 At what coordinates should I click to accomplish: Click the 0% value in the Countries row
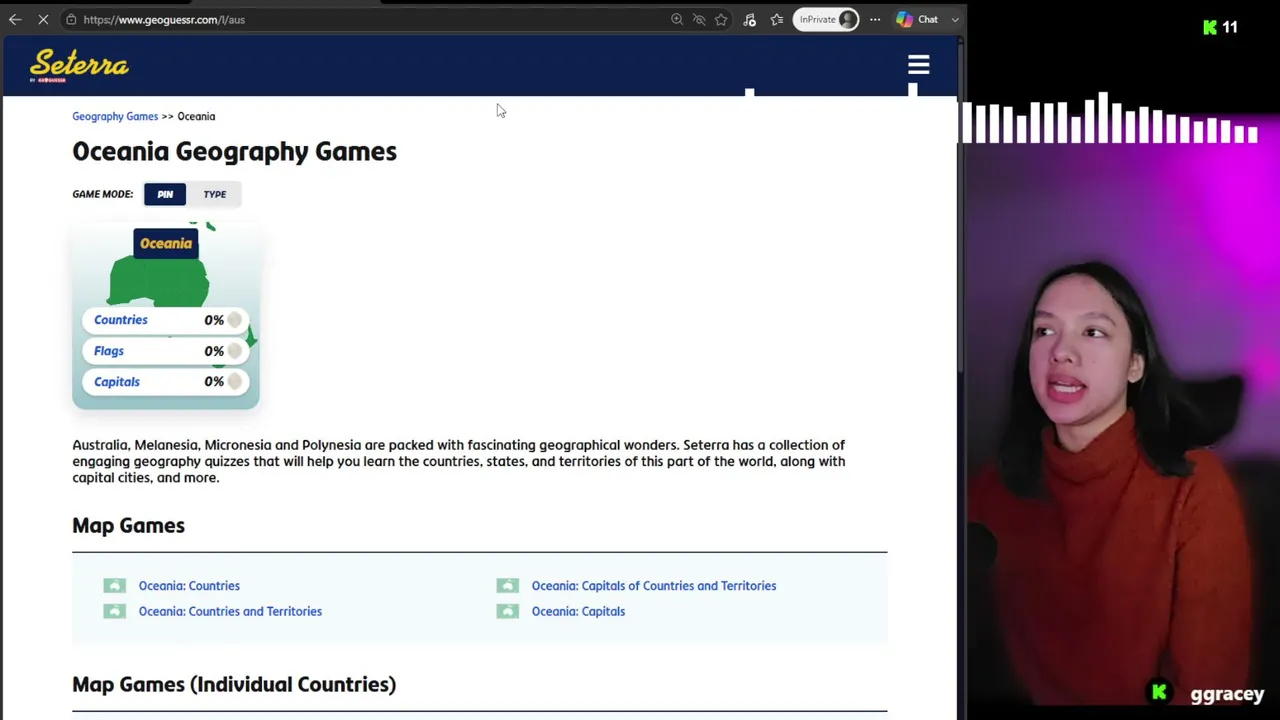[x=214, y=320]
